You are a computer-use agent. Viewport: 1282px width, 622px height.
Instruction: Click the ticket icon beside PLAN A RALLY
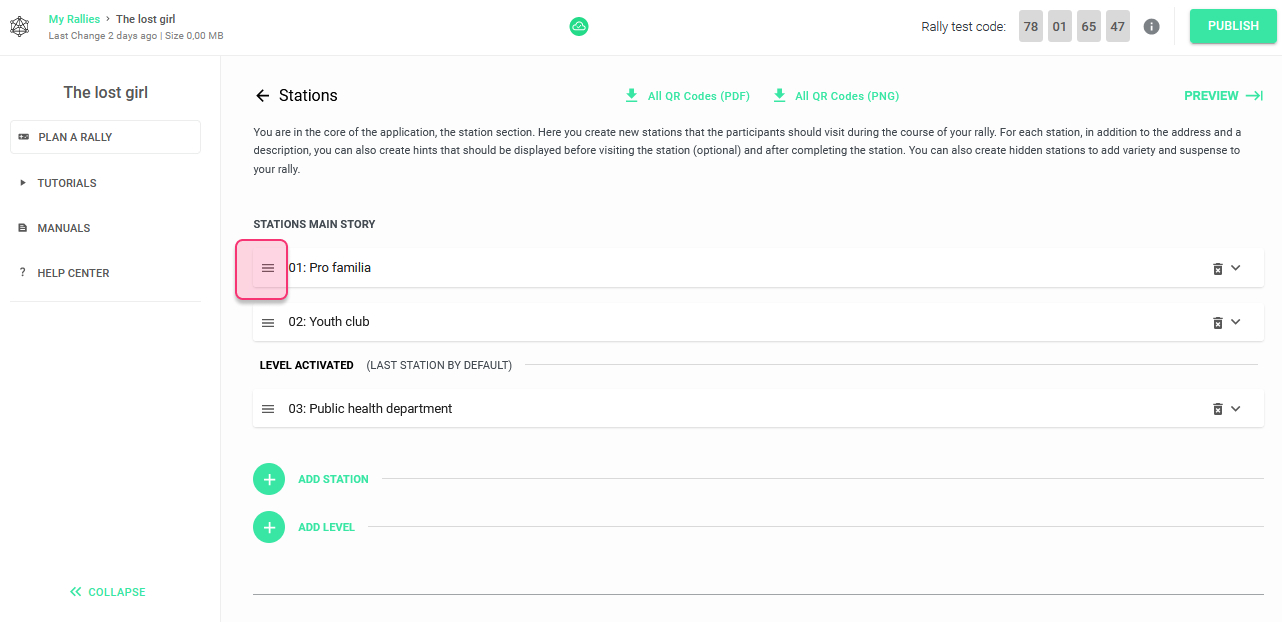[24, 137]
